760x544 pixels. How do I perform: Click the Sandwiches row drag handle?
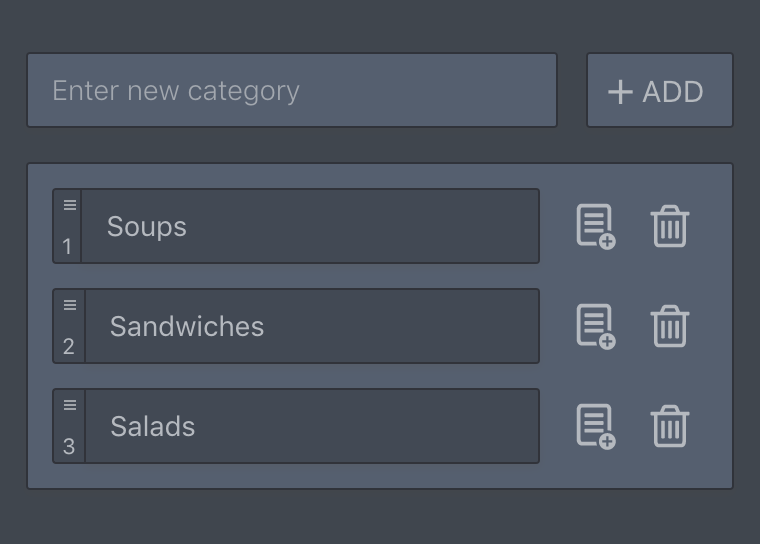coord(70,306)
